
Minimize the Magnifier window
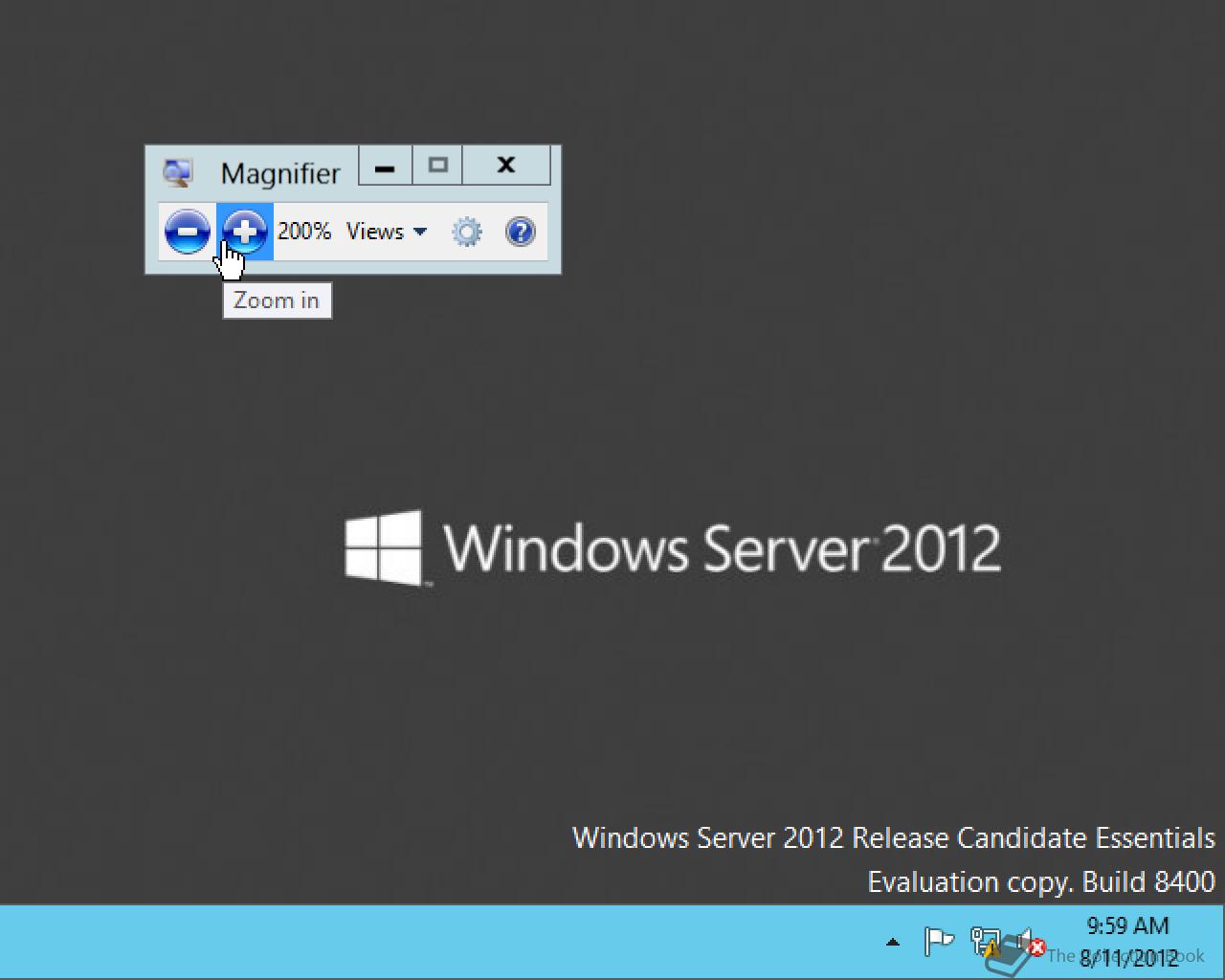[x=386, y=167]
